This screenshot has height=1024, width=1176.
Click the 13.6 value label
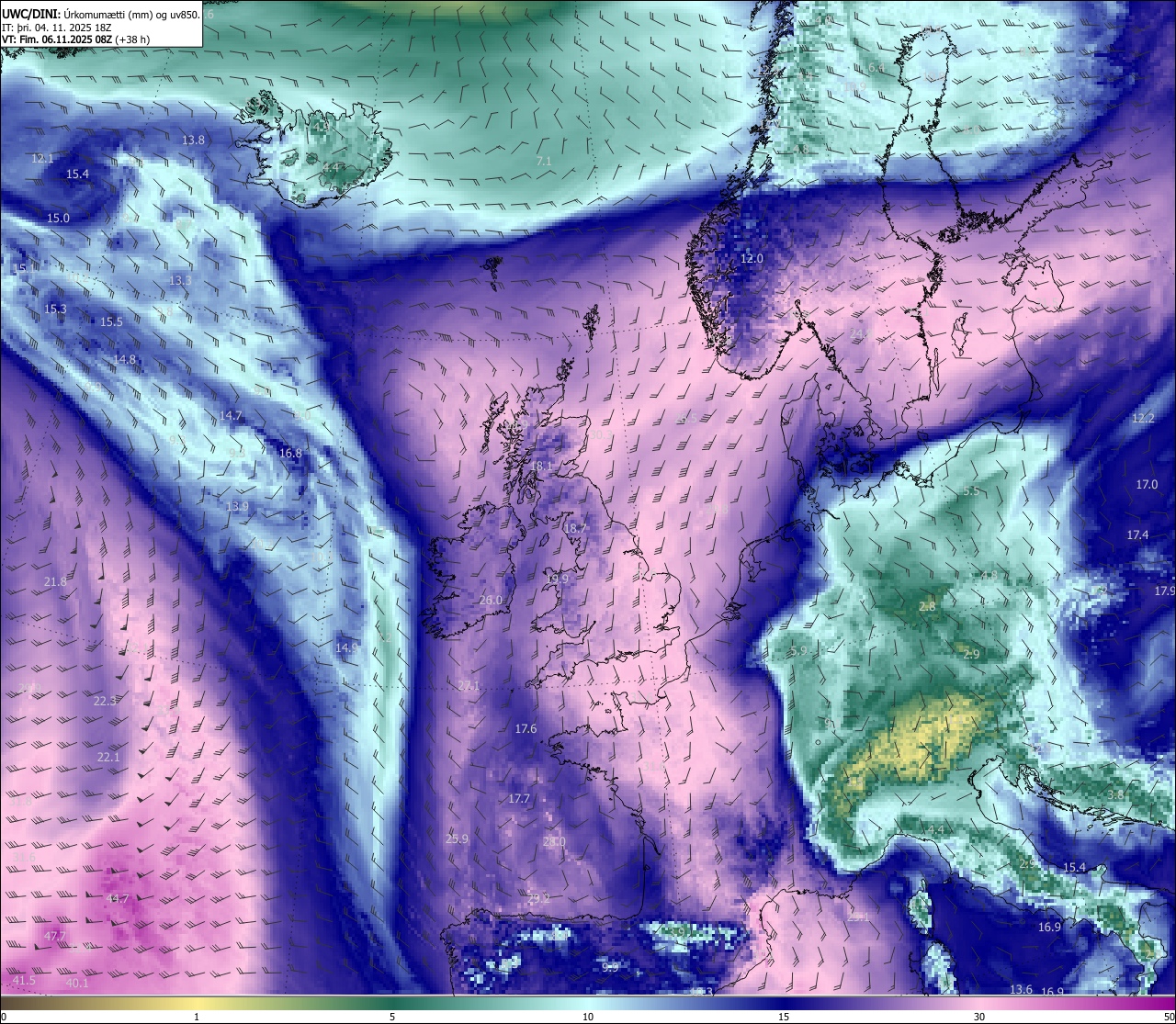click(x=1021, y=989)
